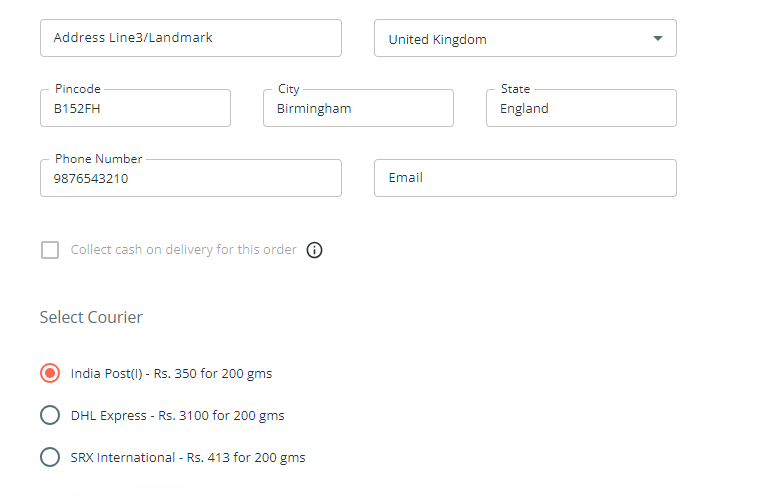Click the info icon beside cash on delivery
Image resolution: width=771 pixels, height=504 pixels.
click(x=314, y=250)
